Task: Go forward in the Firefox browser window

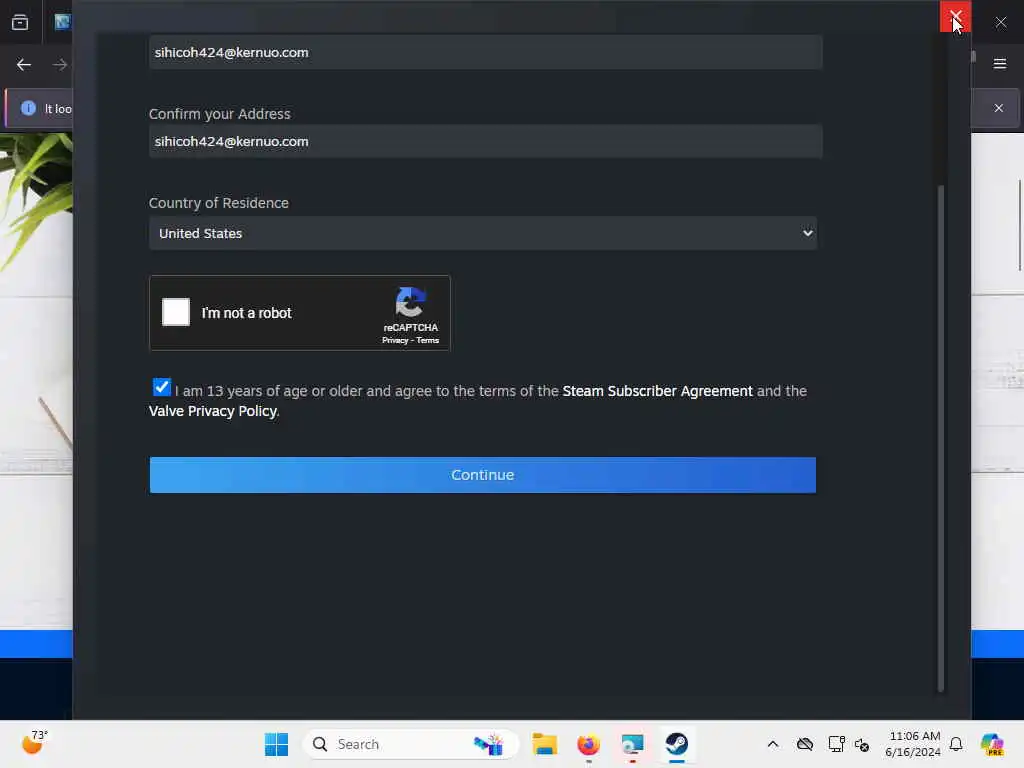Action: click(59, 64)
